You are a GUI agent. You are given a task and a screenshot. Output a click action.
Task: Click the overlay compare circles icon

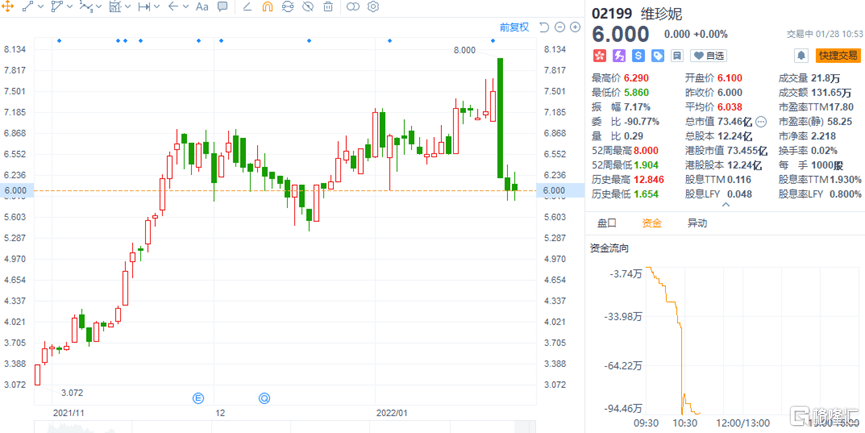(x=354, y=7)
